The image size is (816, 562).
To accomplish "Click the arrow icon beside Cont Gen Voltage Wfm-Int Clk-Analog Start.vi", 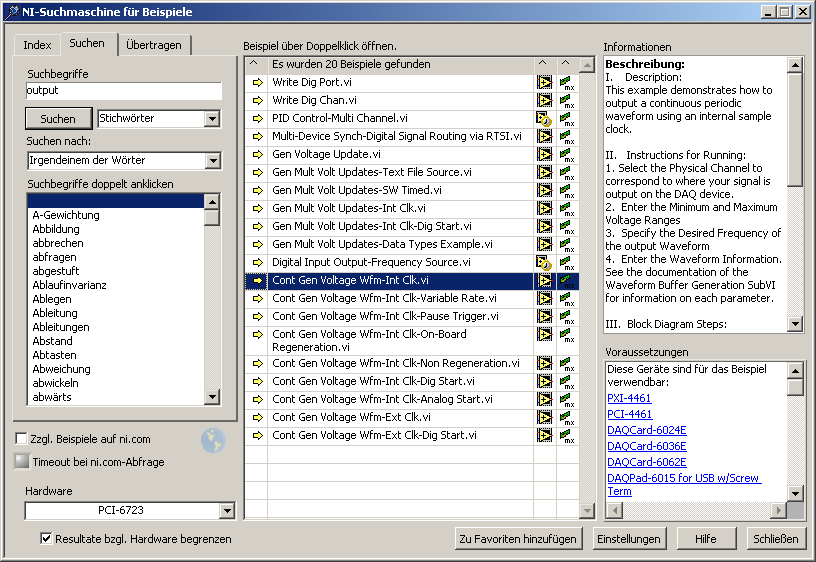I will pyautogui.click(x=257, y=400).
